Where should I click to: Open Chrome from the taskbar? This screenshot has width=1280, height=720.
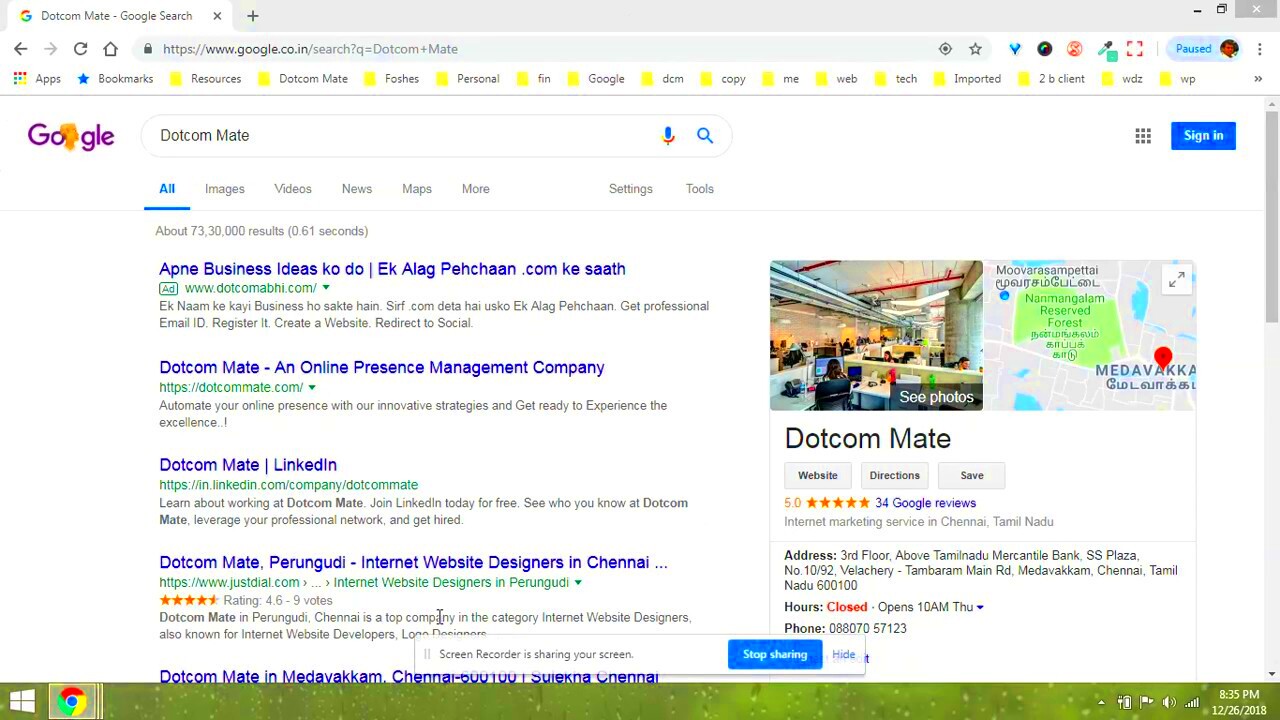click(x=72, y=701)
